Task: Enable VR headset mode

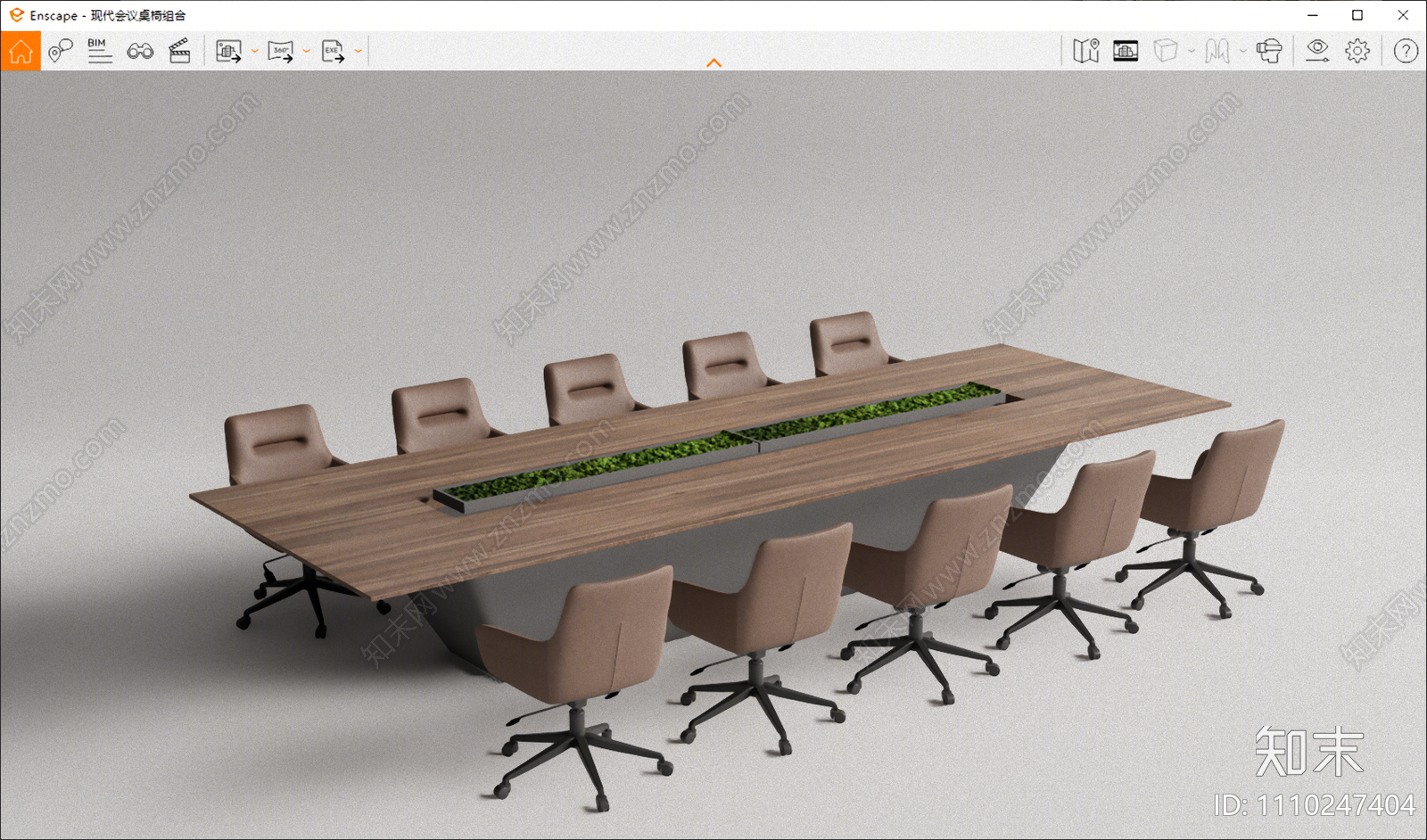Action: 1269,51
